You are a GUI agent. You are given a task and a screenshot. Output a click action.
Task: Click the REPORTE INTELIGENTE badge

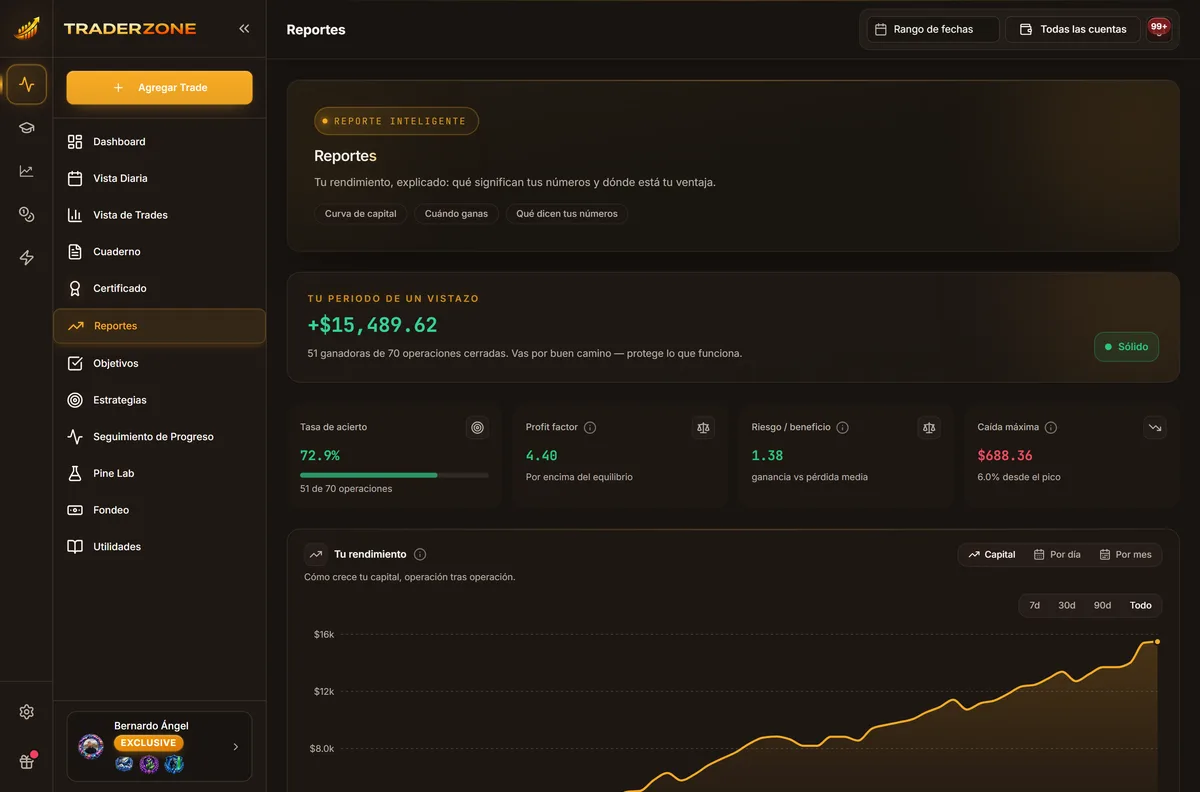coord(396,121)
